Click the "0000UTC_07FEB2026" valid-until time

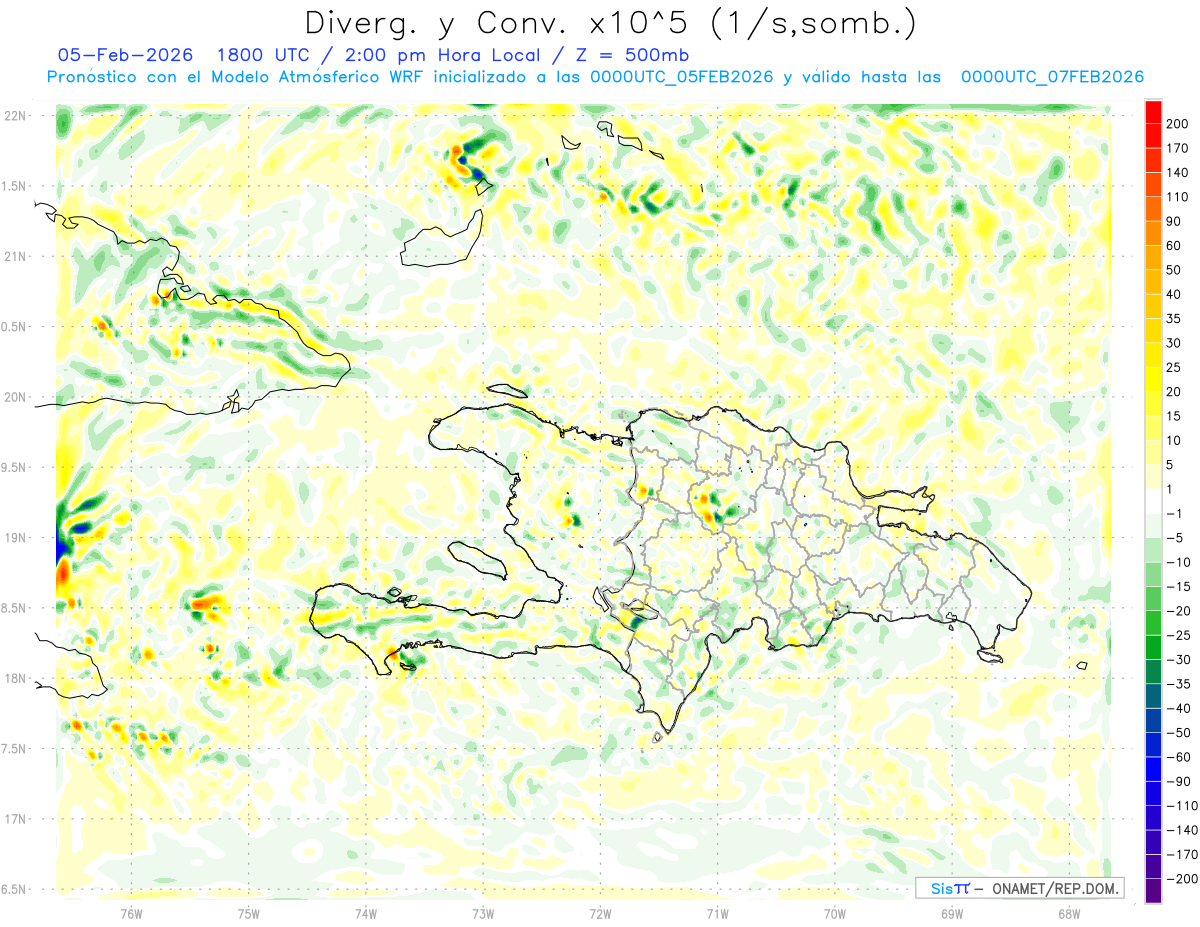[1053, 77]
